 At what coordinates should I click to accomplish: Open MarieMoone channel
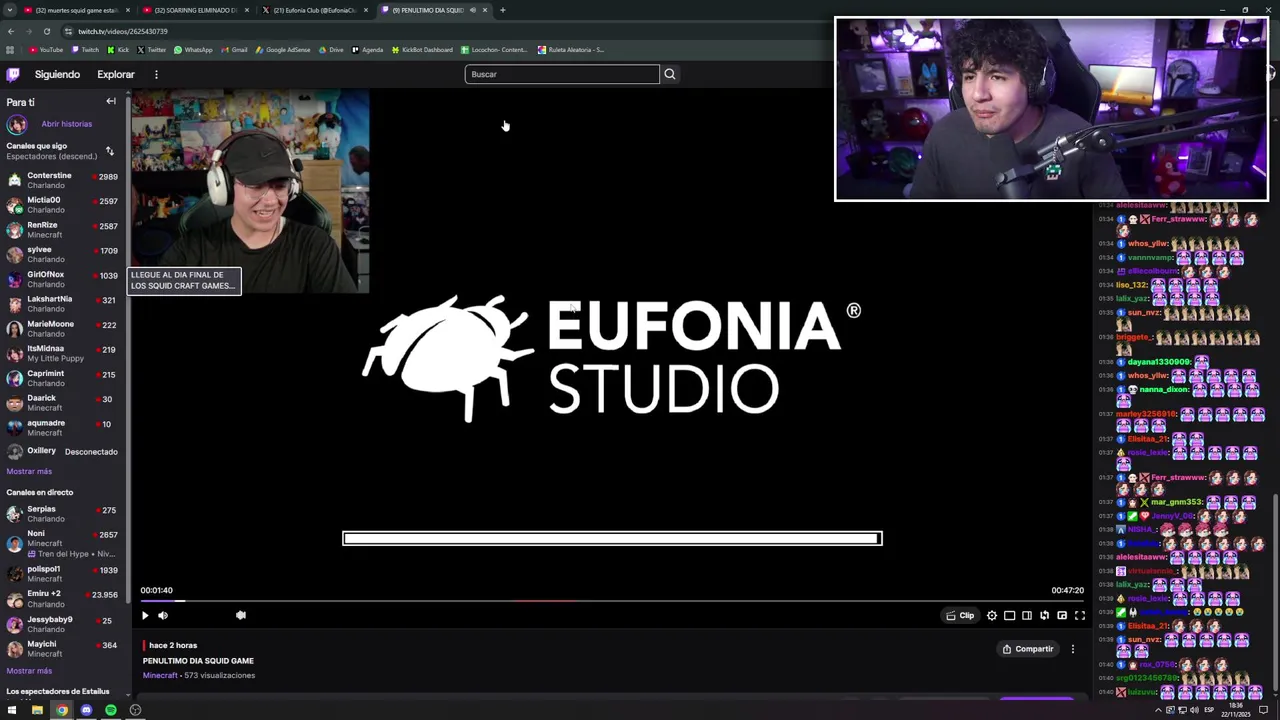(62, 329)
